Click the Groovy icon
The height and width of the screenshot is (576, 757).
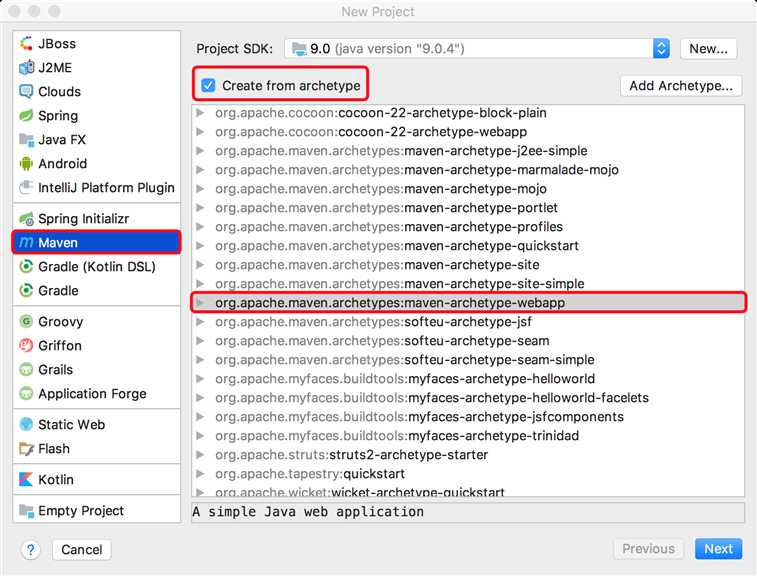pyautogui.click(x=26, y=322)
